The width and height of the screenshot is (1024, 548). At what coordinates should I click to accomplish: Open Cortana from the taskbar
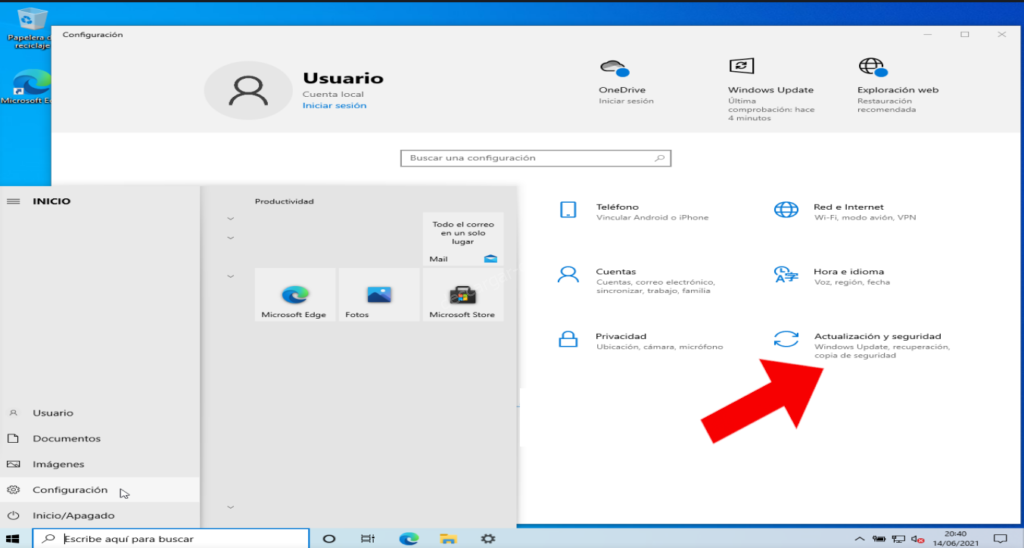(x=329, y=539)
